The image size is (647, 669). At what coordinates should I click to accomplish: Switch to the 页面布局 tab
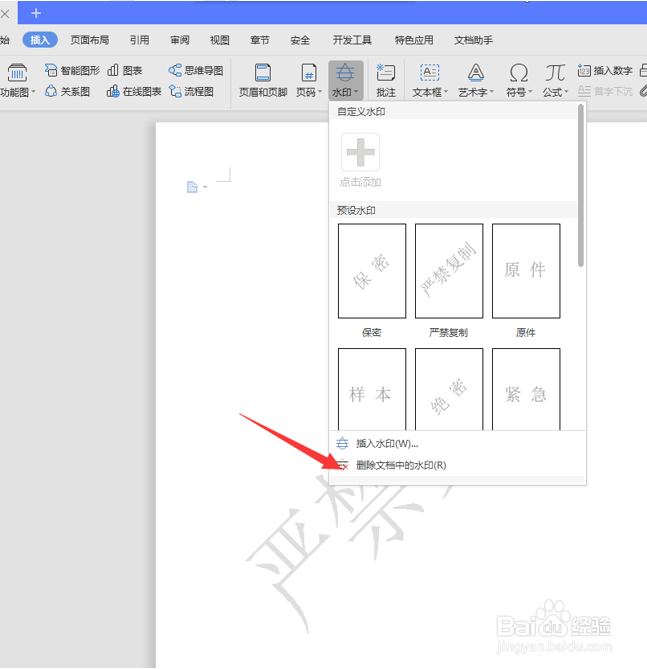90,40
